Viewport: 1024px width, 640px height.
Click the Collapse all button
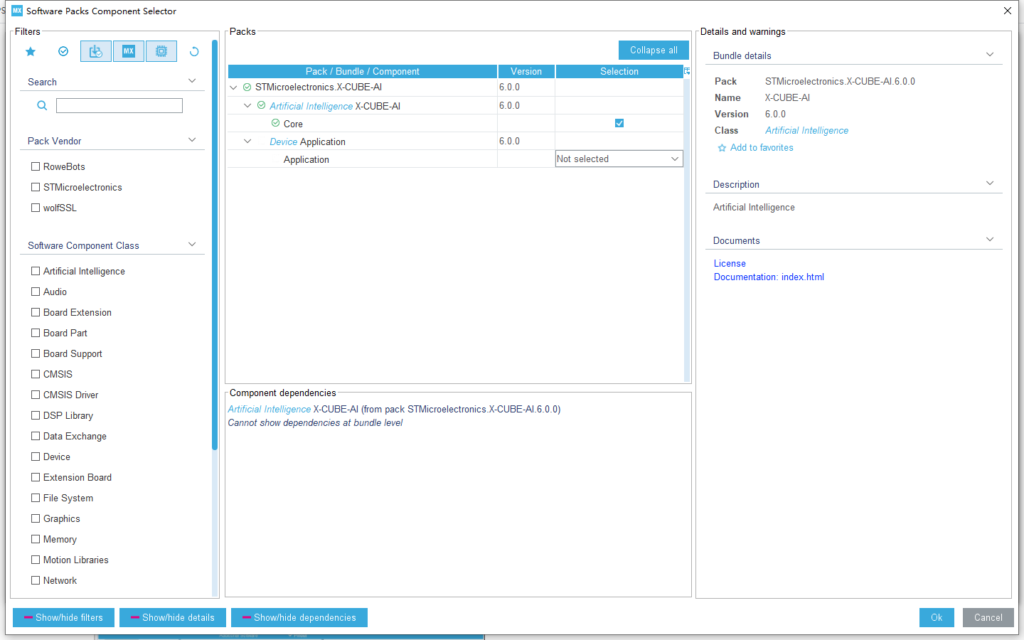pyautogui.click(x=654, y=50)
